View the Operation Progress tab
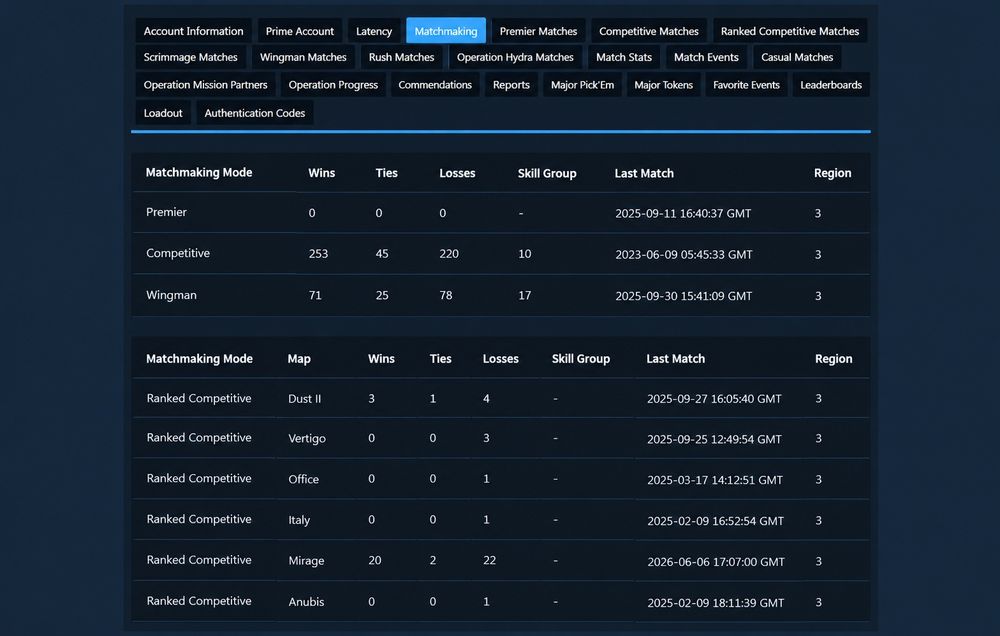This screenshot has width=1000, height=636. pyautogui.click(x=333, y=84)
